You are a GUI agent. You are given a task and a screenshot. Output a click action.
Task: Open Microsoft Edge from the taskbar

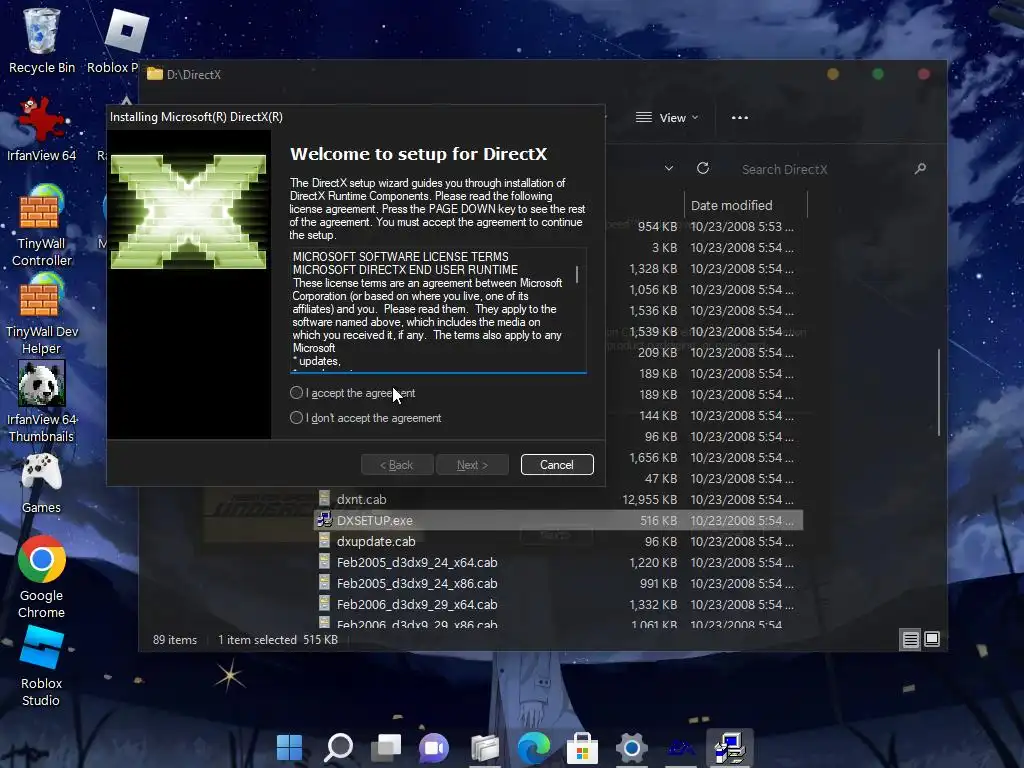(x=534, y=747)
